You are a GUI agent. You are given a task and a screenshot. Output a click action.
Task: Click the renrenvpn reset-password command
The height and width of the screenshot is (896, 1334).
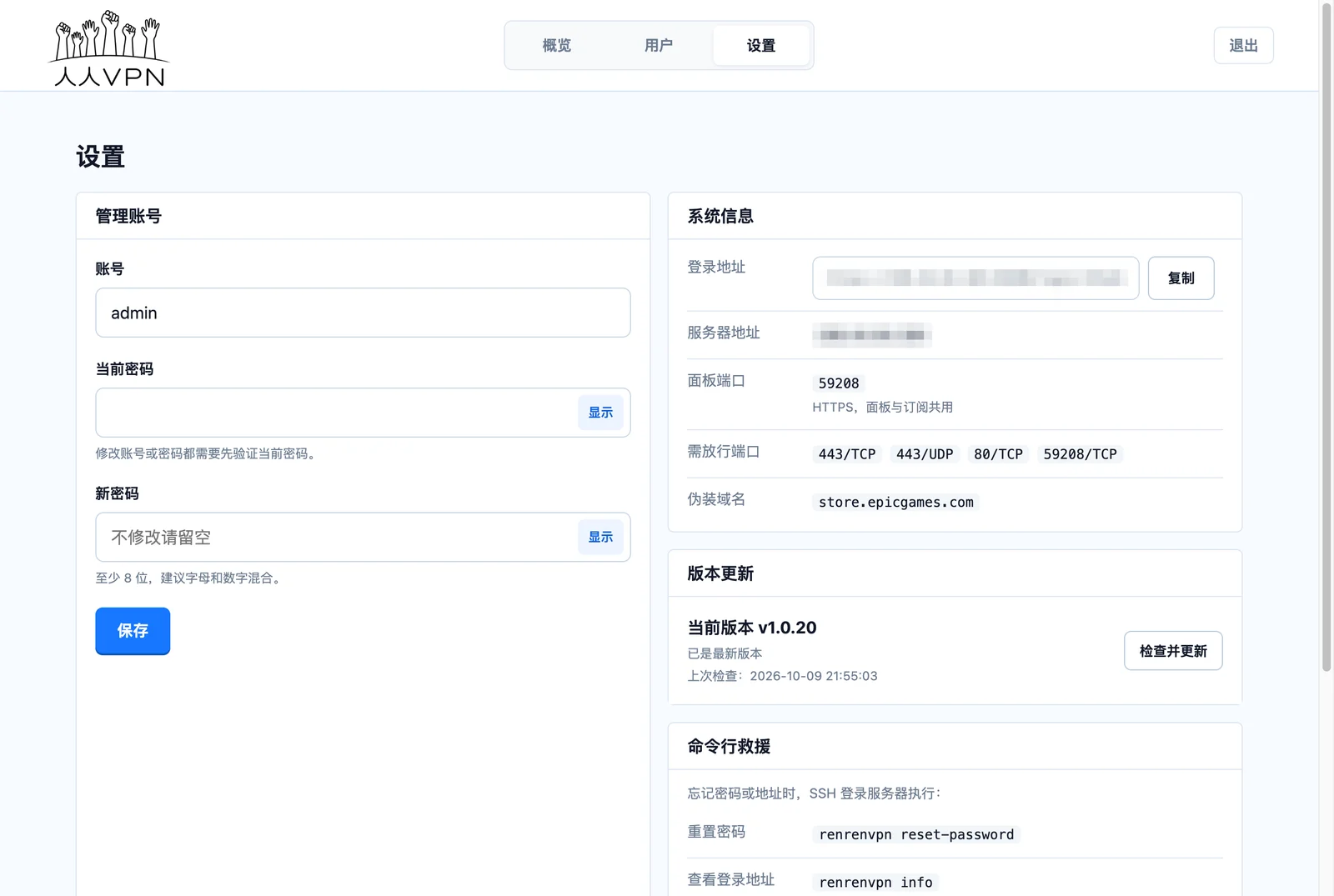tap(916, 834)
